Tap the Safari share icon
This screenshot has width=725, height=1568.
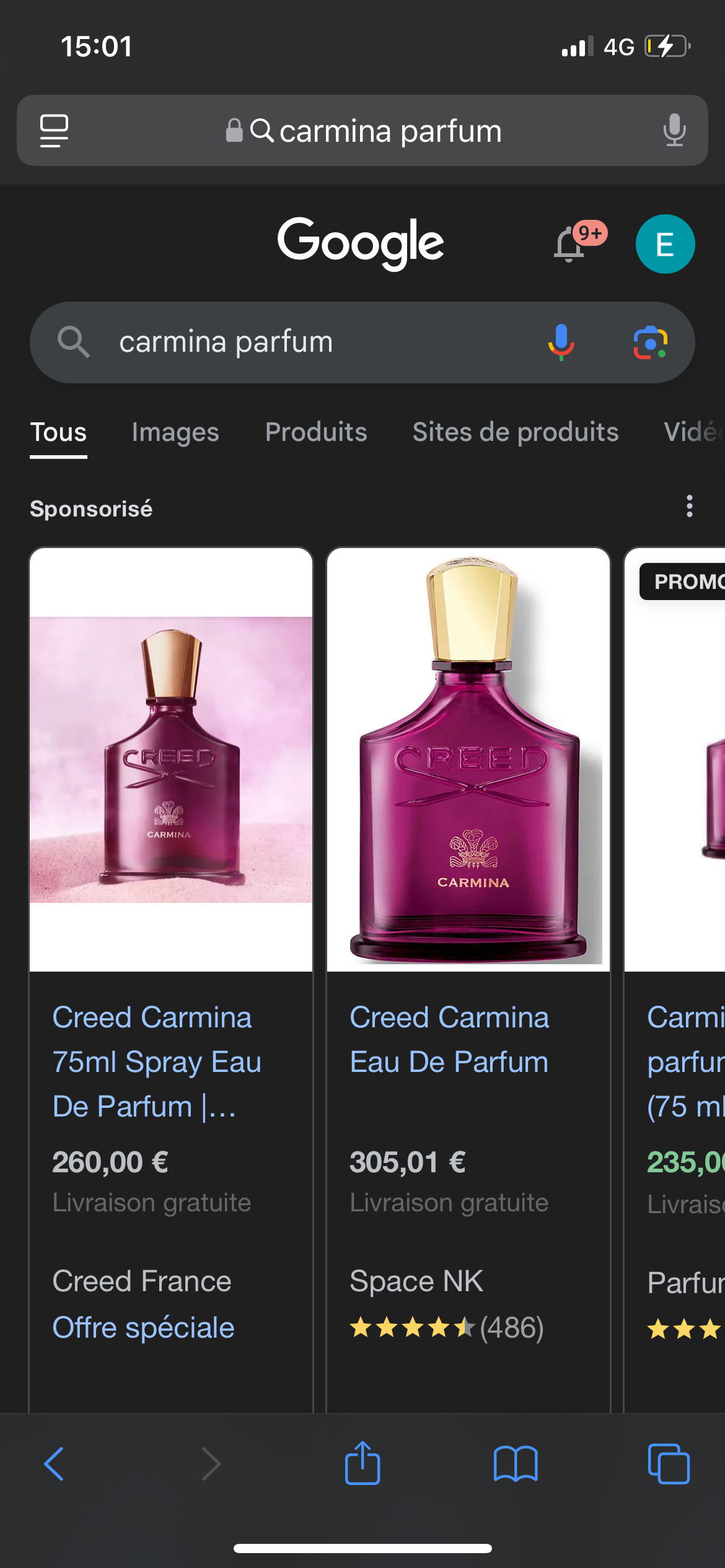coord(362,1463)
